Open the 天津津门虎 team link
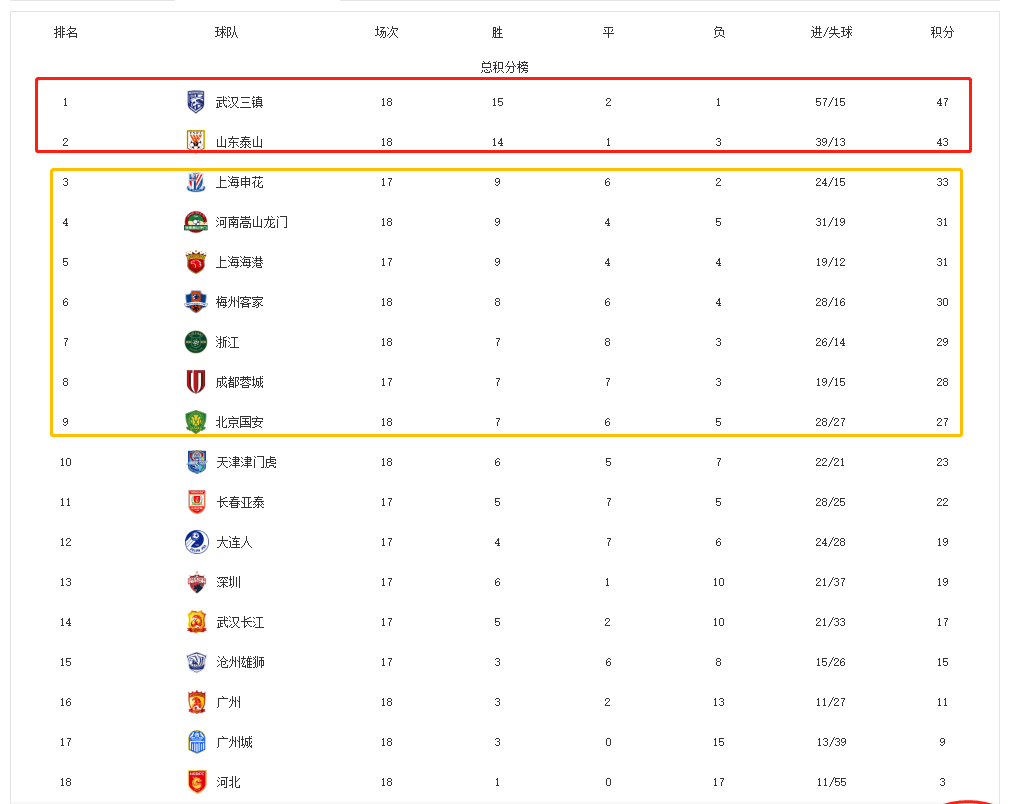 [246, 462]
